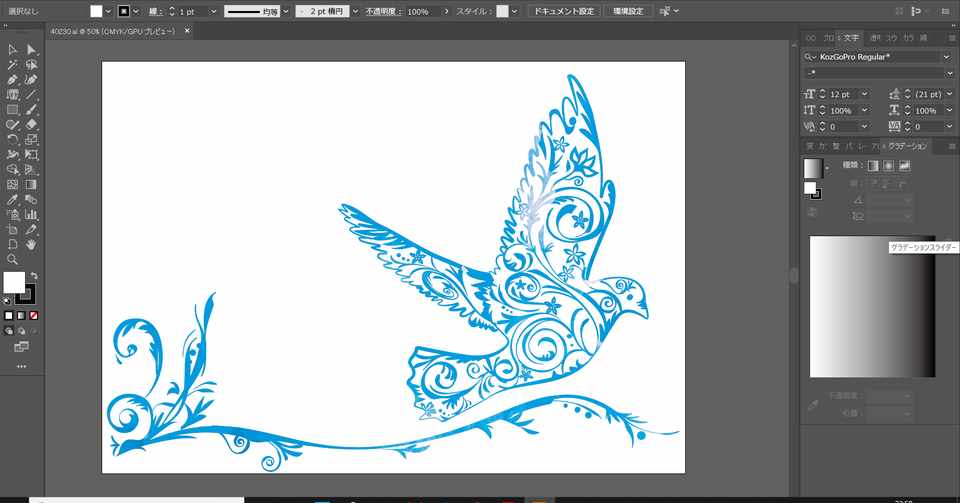The image size is (960, 503).
Task: Open Edit Toolbar three-dots button
Action: click(x=21, y=367)
